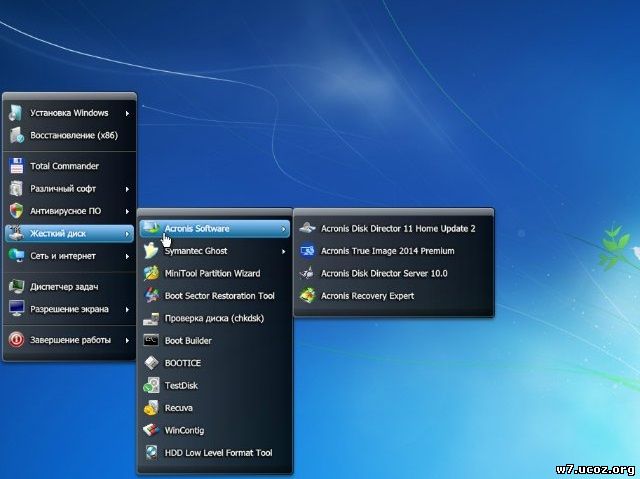Click the MiniTool Partition Wizard icon

(151, 273)
